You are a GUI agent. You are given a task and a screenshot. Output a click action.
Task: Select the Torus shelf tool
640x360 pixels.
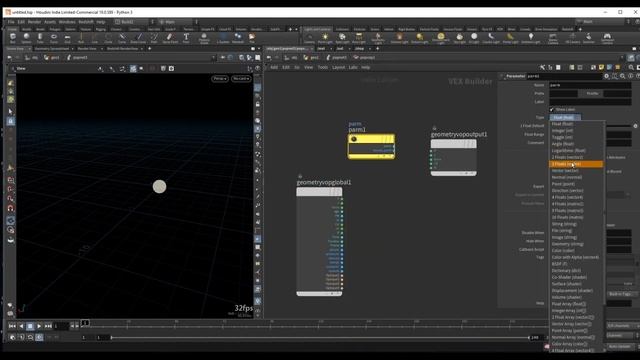pyautogui.click(x=53, y=38)
